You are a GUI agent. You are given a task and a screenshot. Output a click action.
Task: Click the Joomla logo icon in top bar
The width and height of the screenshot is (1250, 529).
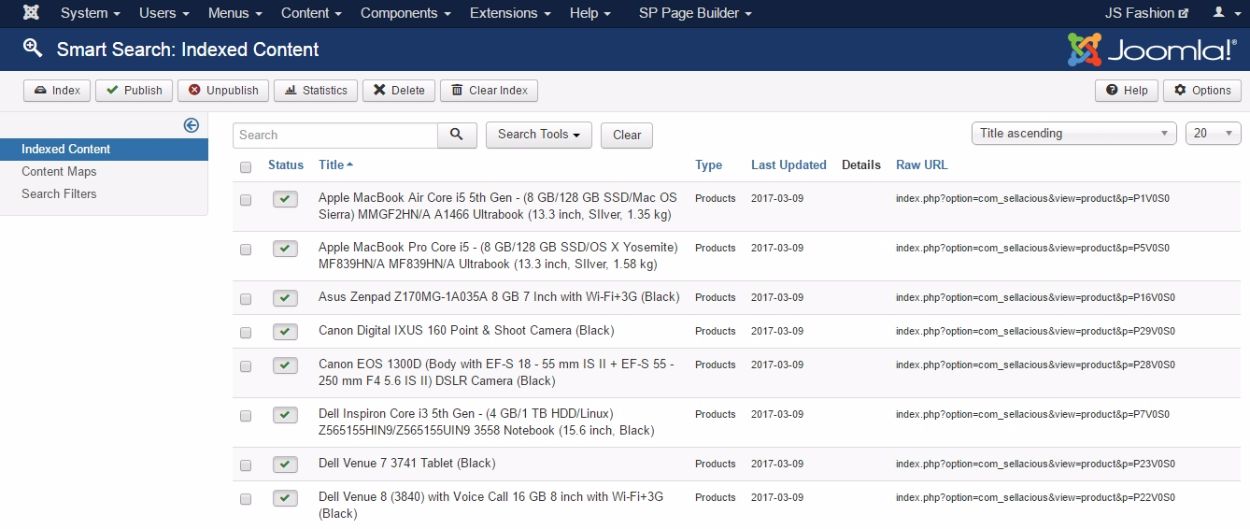(30, 13)
